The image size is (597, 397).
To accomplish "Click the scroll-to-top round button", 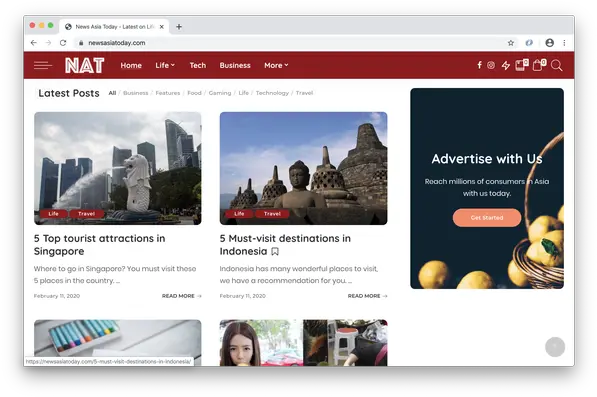I will pos(555,347).
